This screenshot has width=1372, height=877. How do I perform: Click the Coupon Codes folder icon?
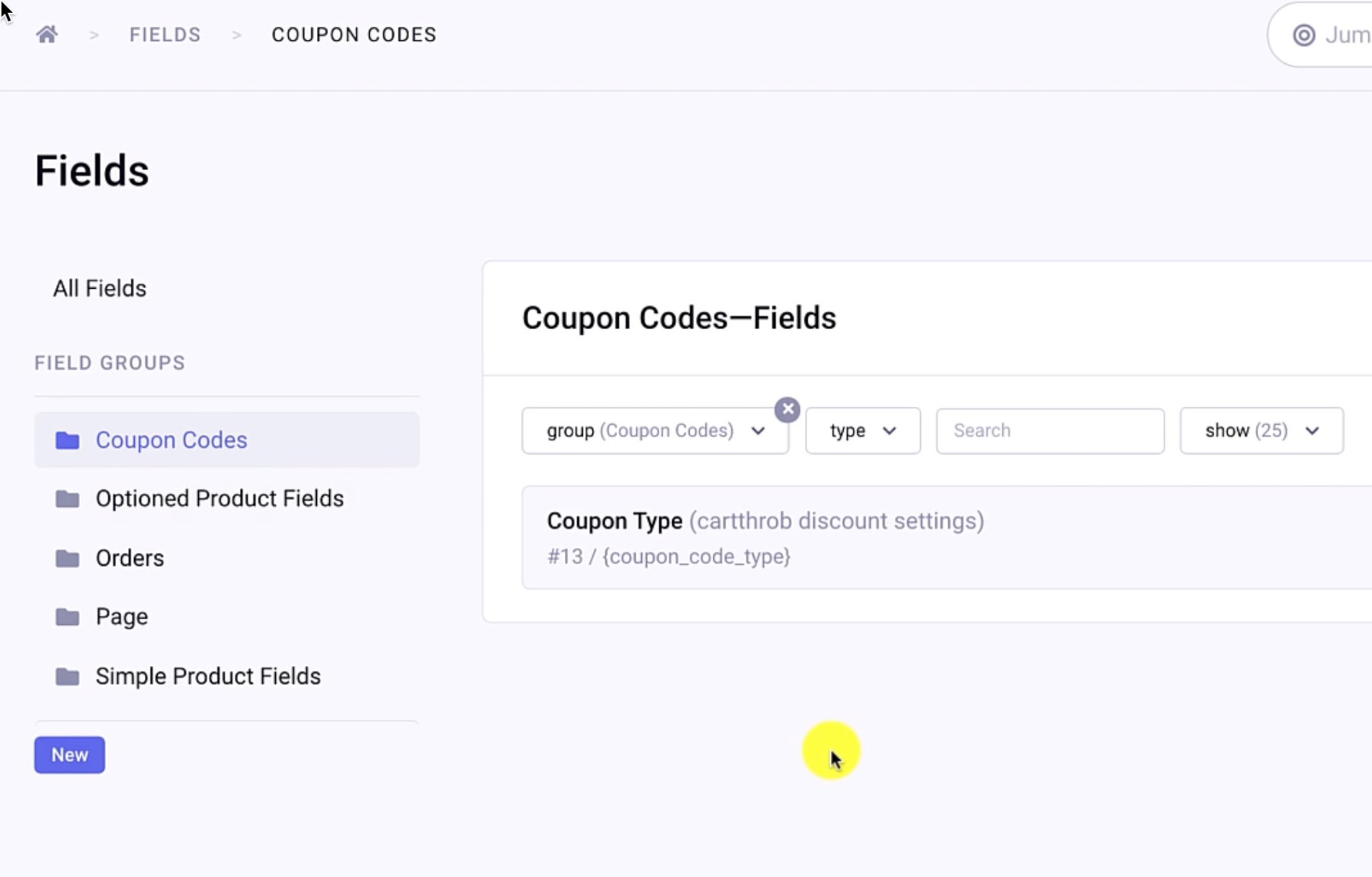click(67, 440)
